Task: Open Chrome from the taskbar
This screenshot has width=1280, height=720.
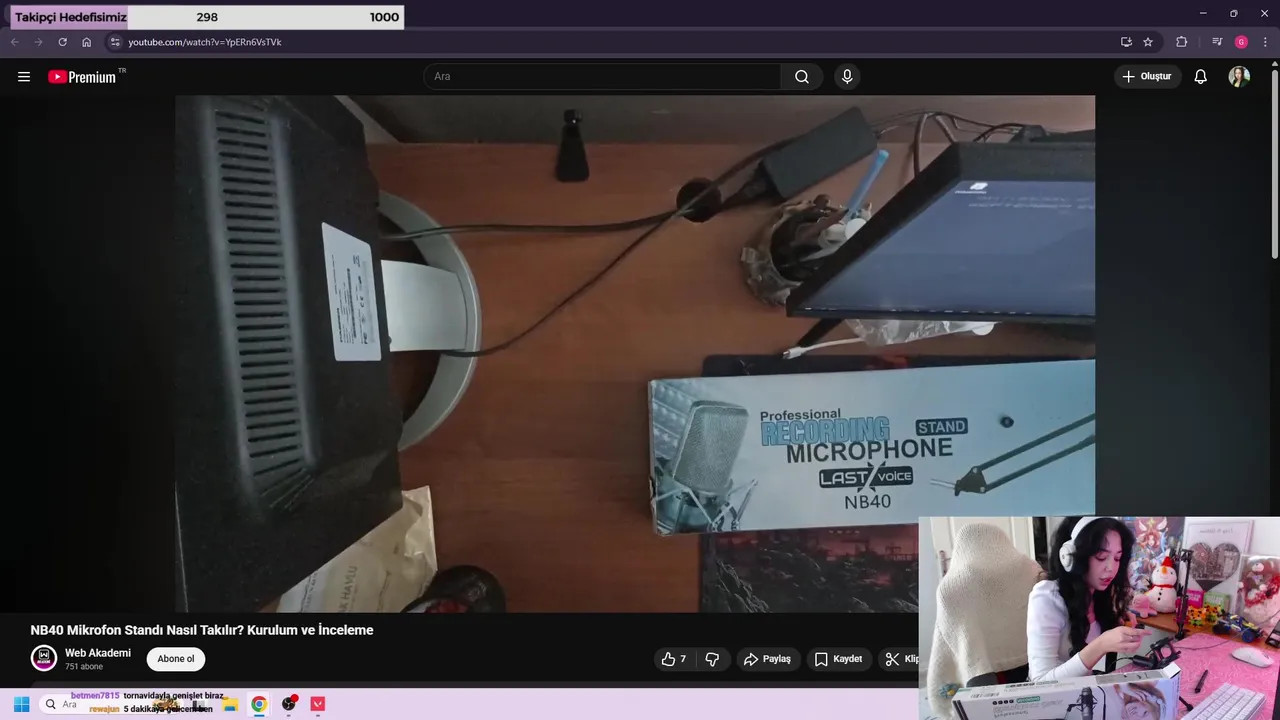Action: click(x=259, y=704)
